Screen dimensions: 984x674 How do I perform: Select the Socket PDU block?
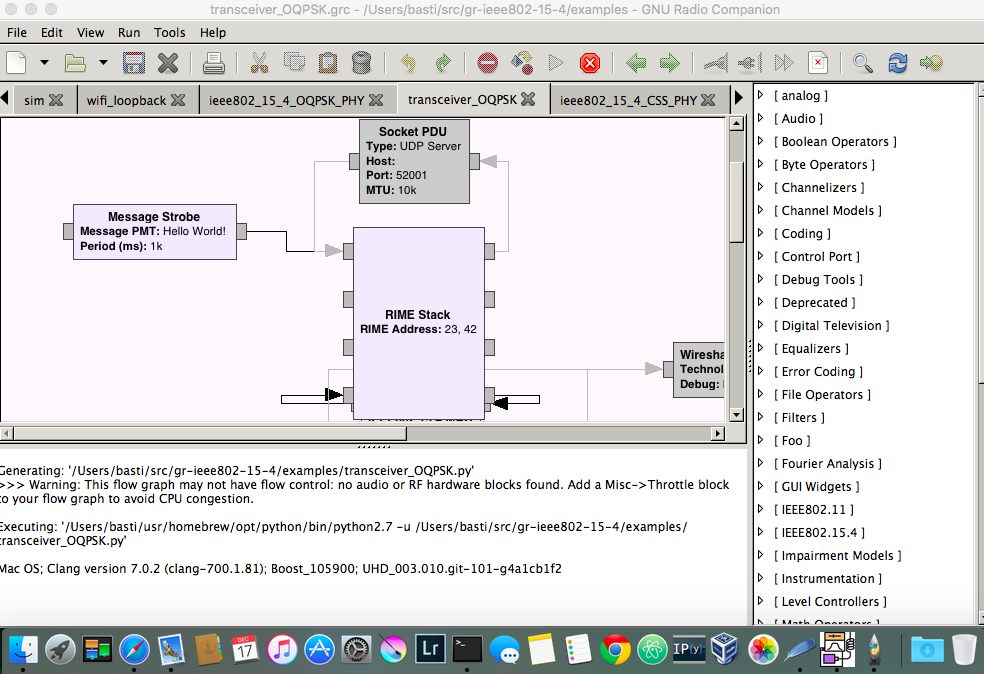pos(413,160)
